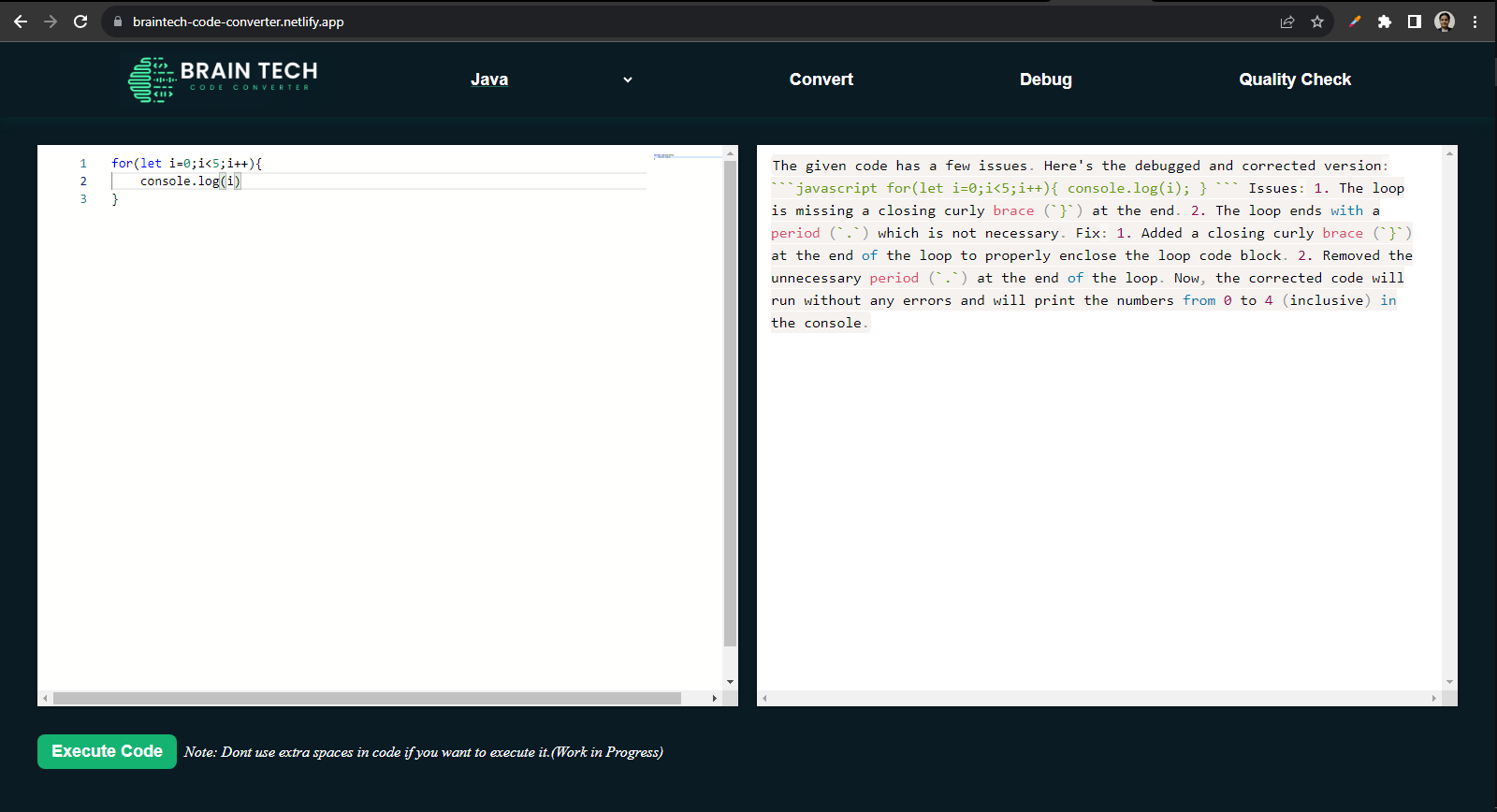Click editor horizontal scrollbar right arrow
This screenshot has height=812, width=1497.
[715, 698]
